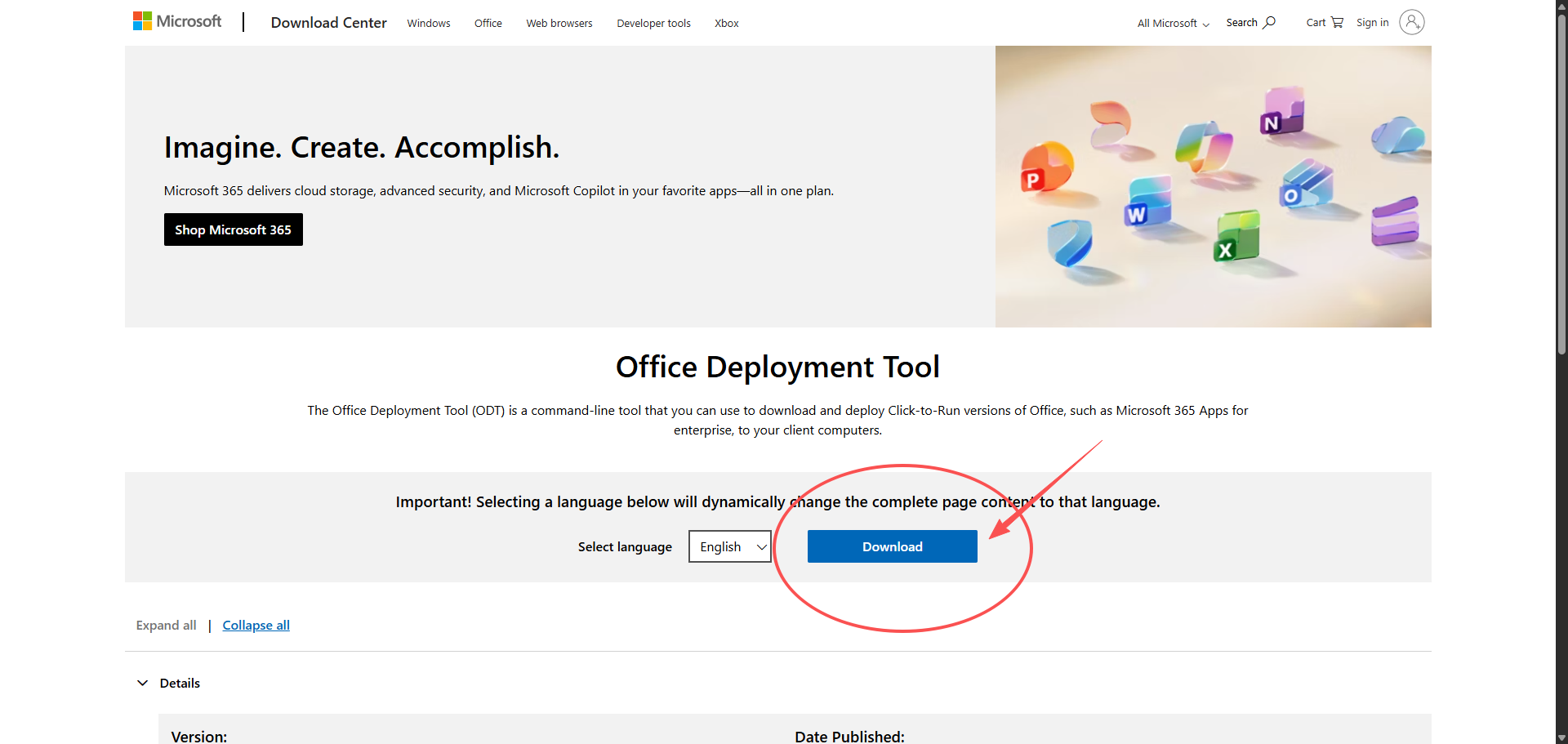
Task: Click the Microsoft 365 apps banner image
Action: [x=1214, y=186]
